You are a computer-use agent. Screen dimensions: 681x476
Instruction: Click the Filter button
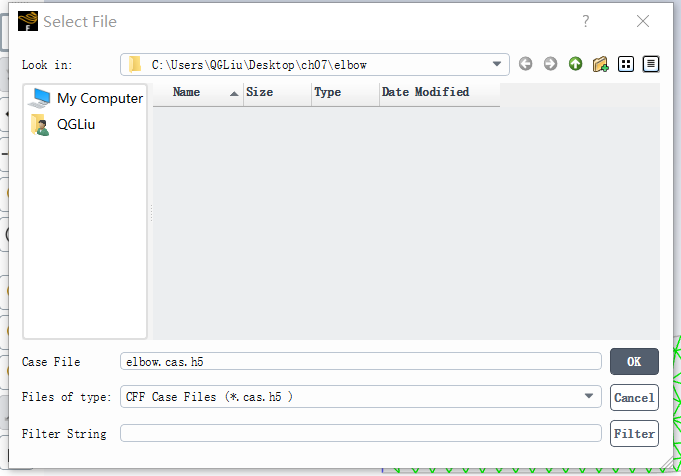pyautogui.click(x=634, y=433)
